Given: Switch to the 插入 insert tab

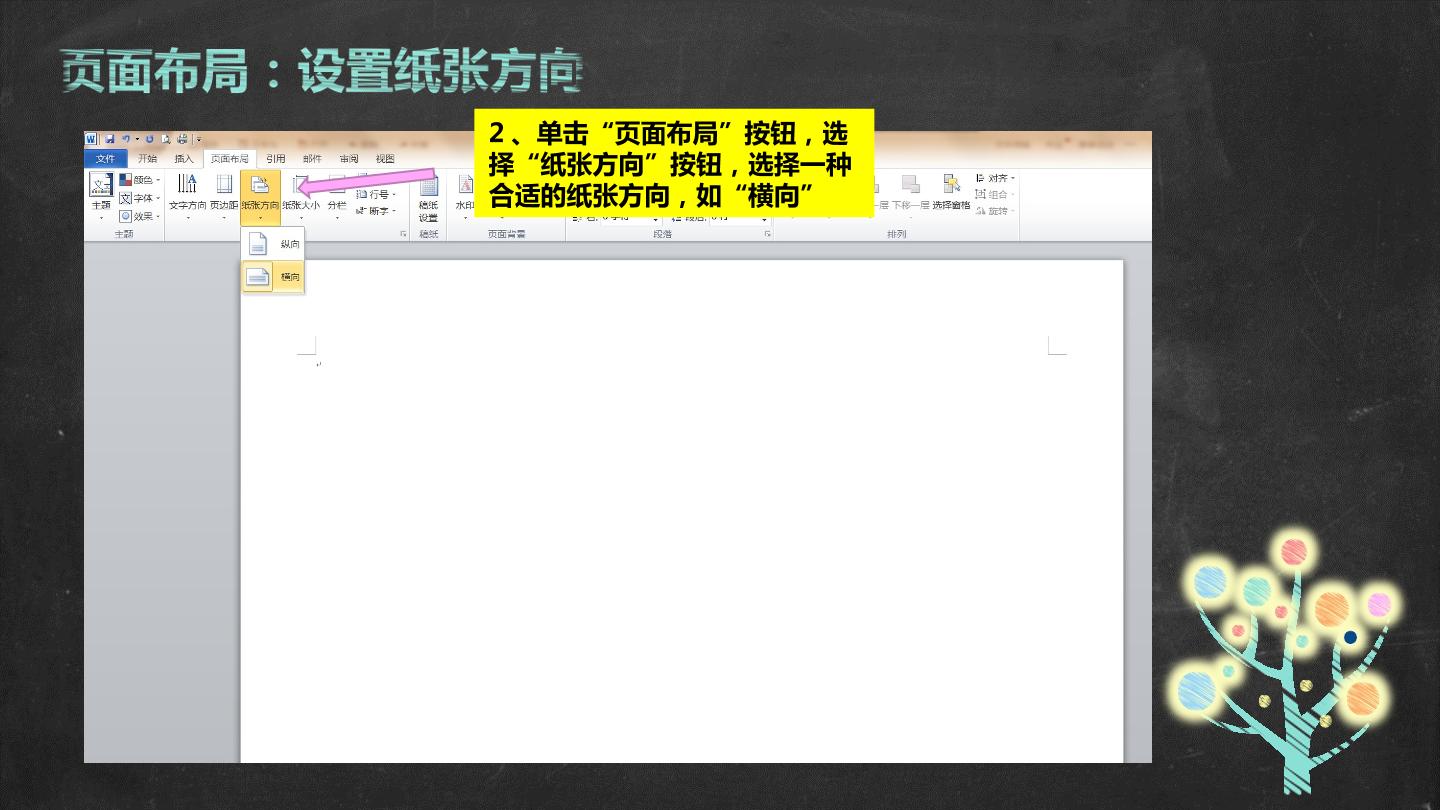Looking at the screenshot, I should click(x=184, y=159).
